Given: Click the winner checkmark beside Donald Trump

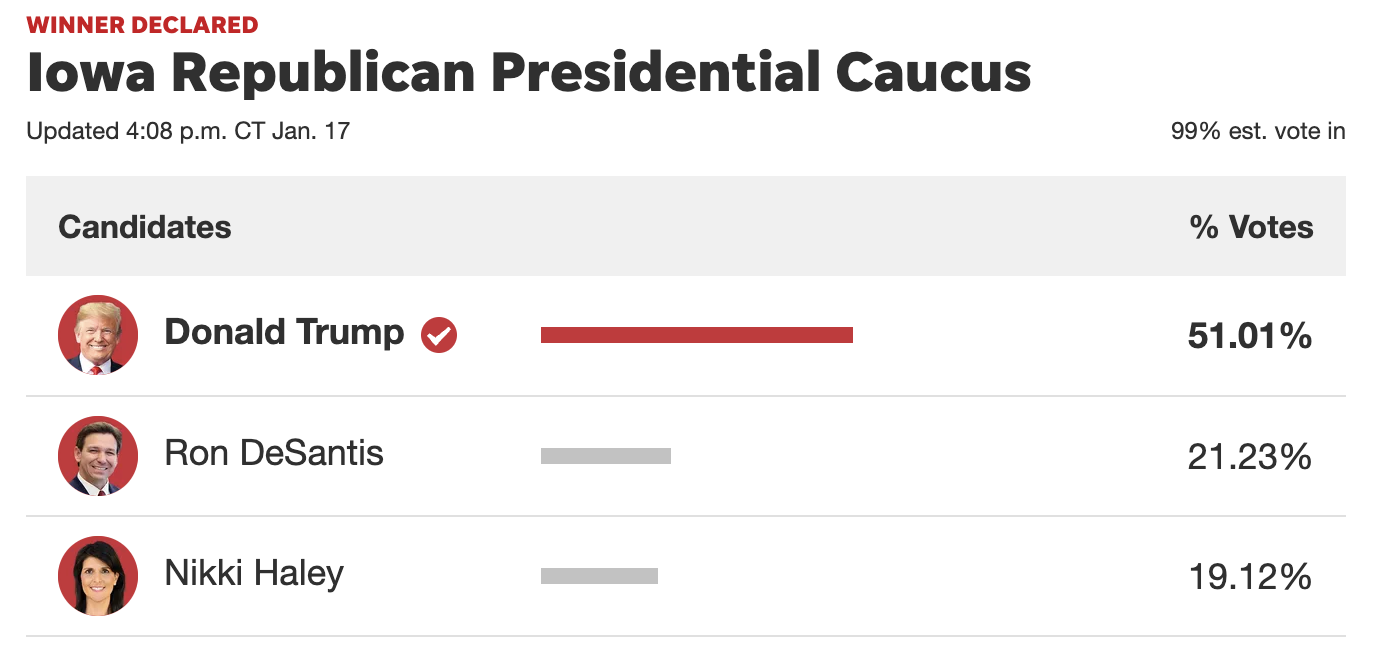Looking at the screenshot, I should point(439,336).
